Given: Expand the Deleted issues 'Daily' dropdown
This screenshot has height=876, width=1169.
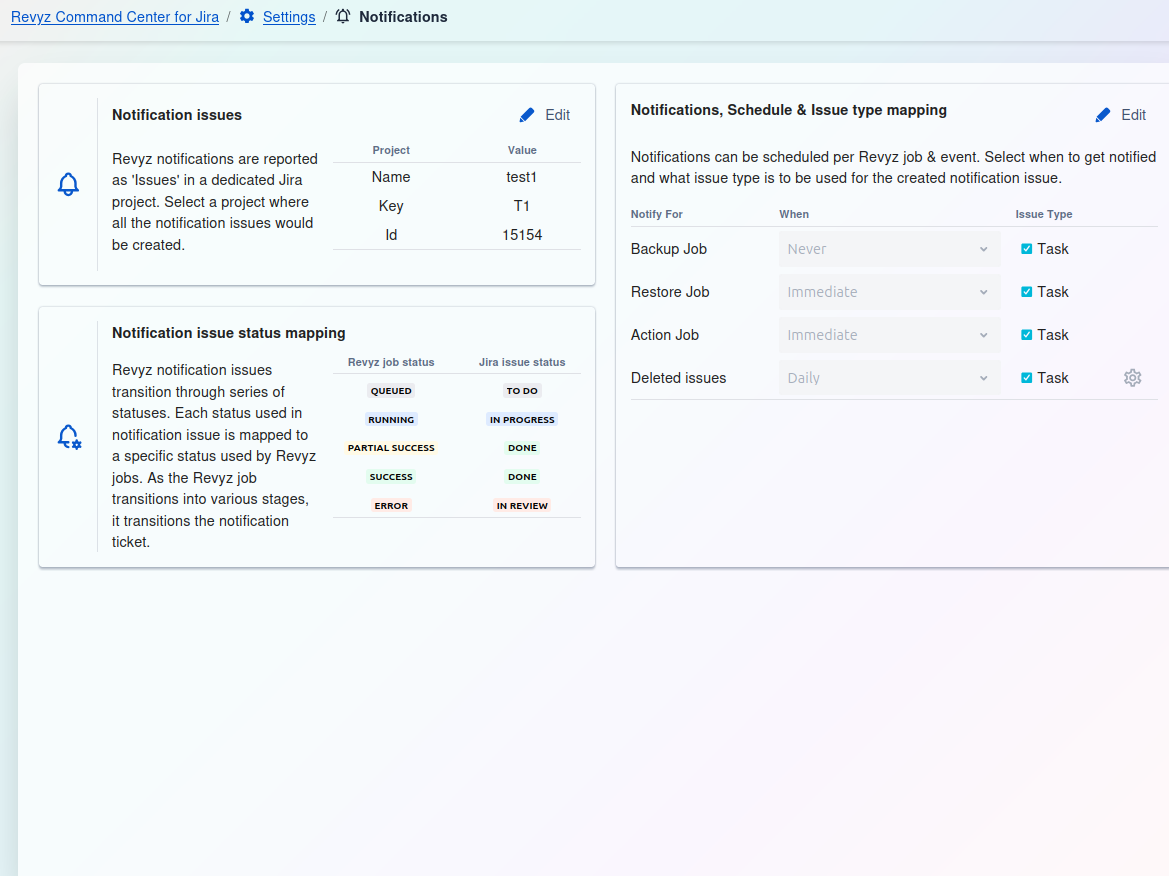Looking at the screenshot, I should [x=889, y=378].
